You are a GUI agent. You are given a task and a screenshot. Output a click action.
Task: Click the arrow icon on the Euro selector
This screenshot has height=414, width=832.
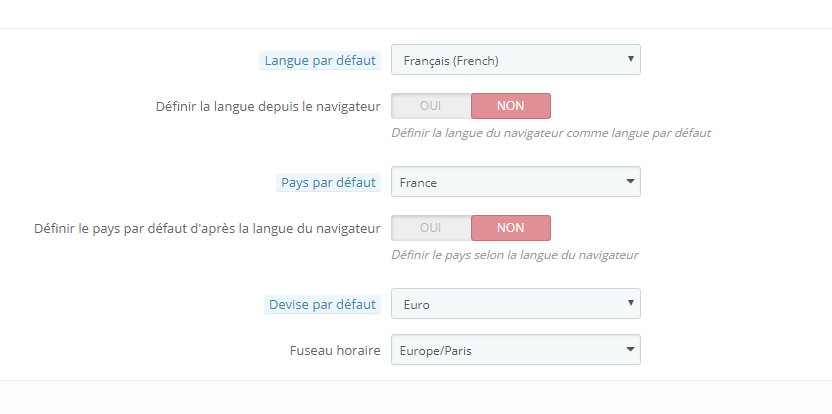630,302
